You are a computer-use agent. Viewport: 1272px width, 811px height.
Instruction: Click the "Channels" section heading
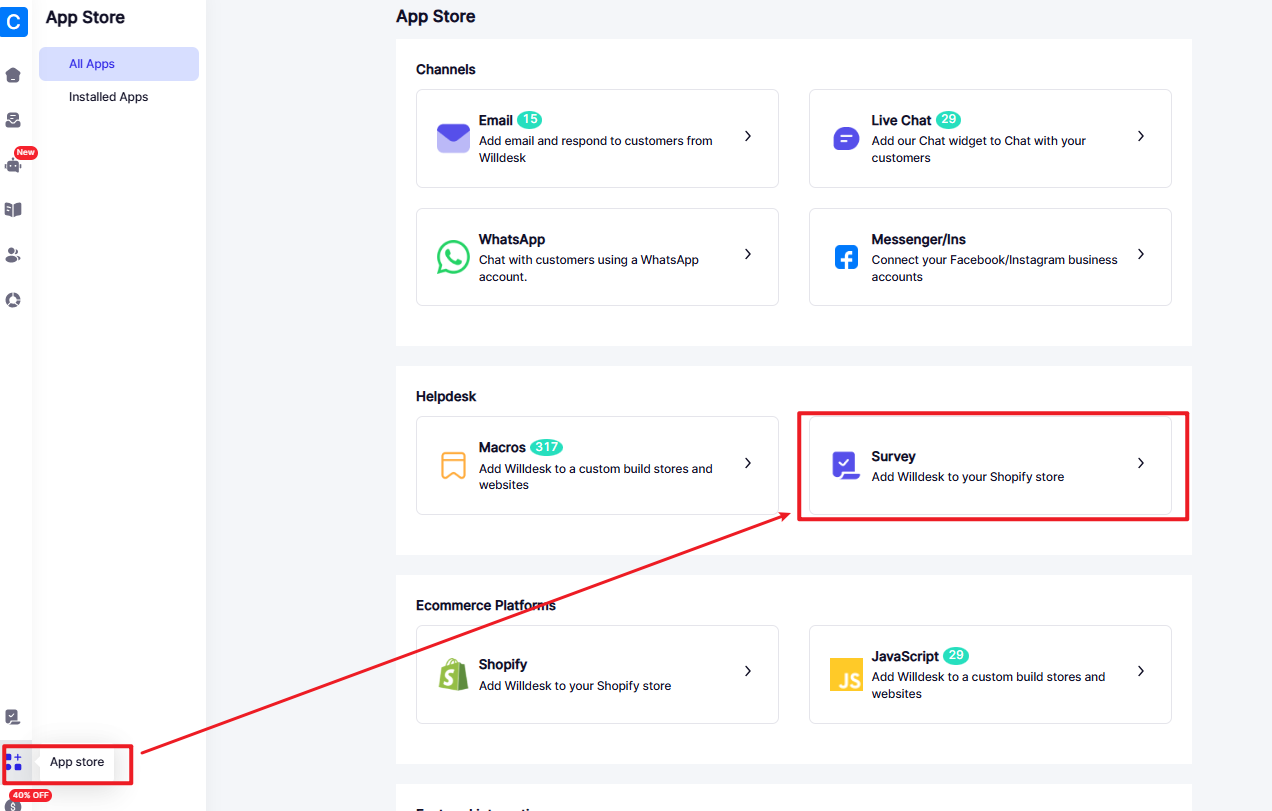coord(446,70)
